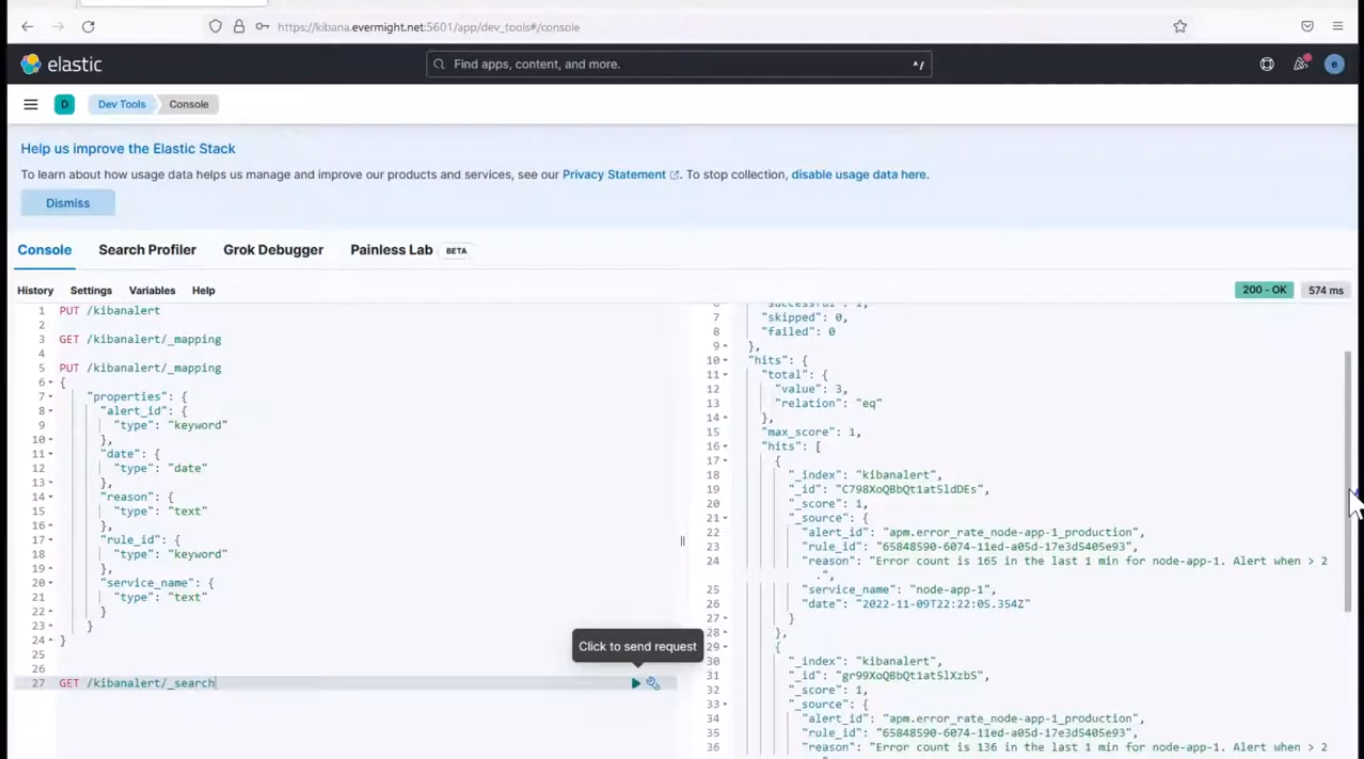Screen dimensions: 1364x759
Task: Collapse the date fold at line 11
Action: (x=51, y=454)
